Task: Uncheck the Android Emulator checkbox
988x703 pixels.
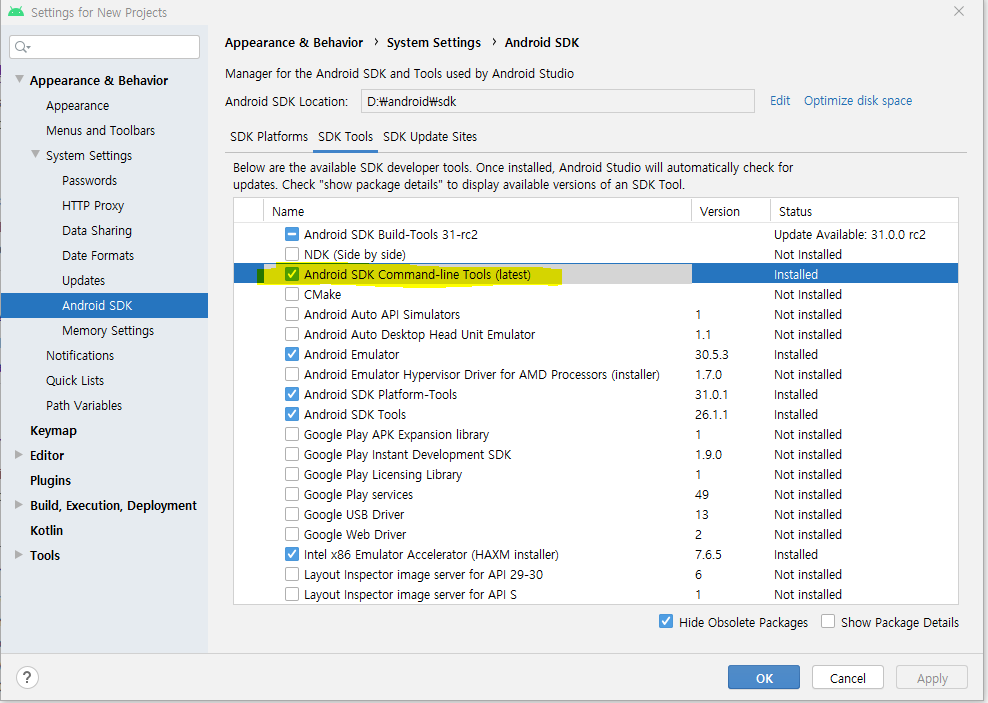Action: 292,354
